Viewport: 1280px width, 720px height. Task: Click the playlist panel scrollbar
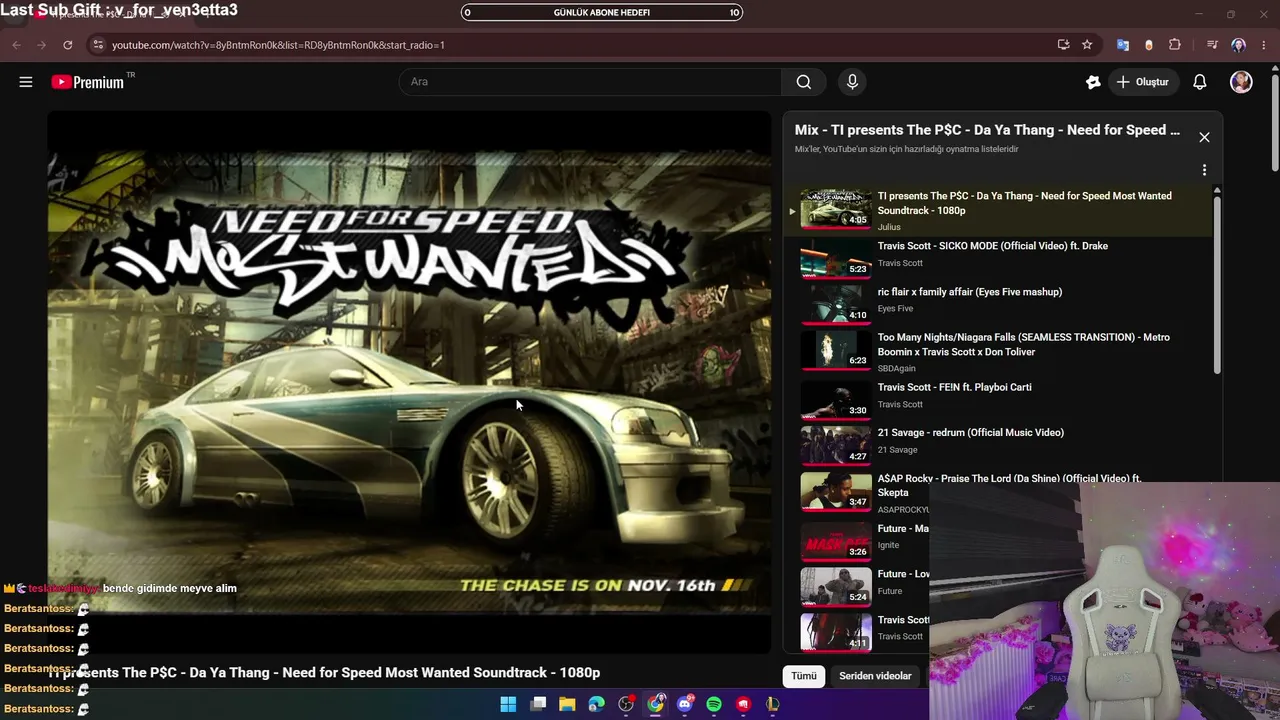1217,285
